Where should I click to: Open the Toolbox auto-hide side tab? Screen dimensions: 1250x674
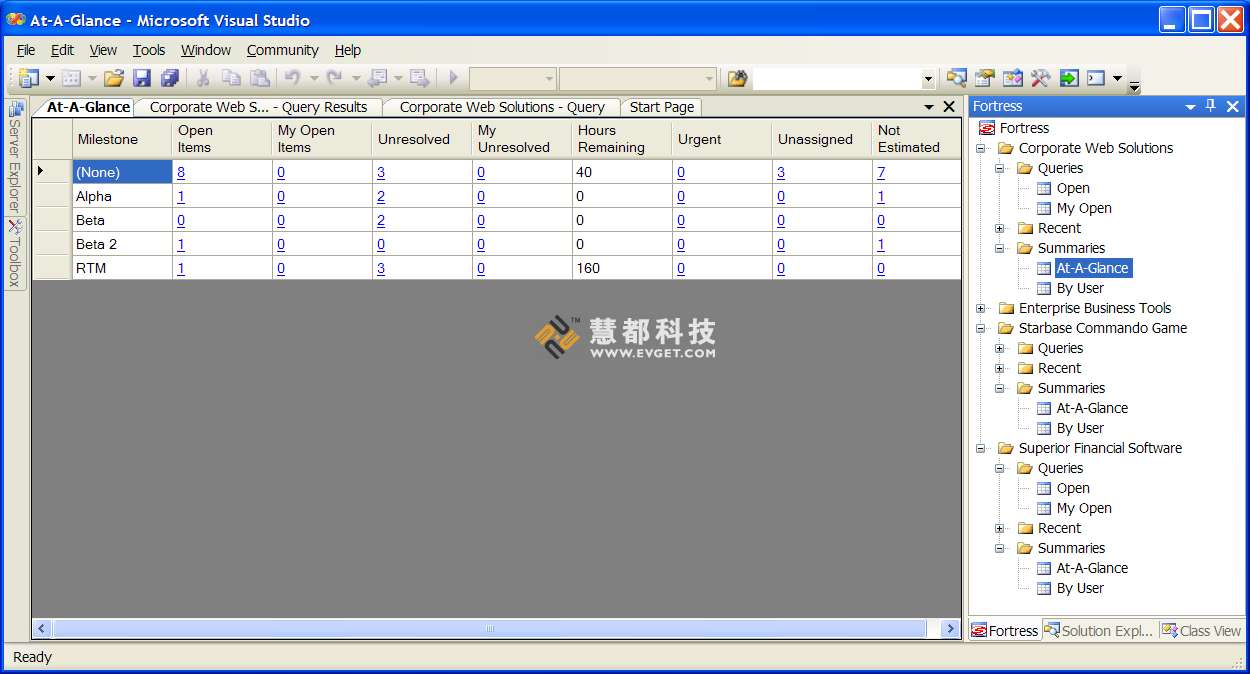[15, 253]
